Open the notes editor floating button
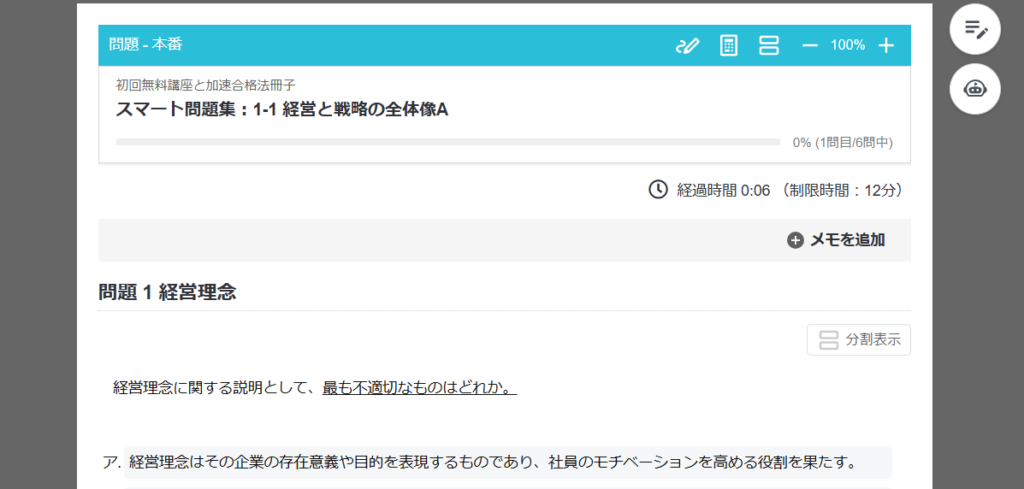This screenshot has width=1024, height=489. [x=975, y=30]
